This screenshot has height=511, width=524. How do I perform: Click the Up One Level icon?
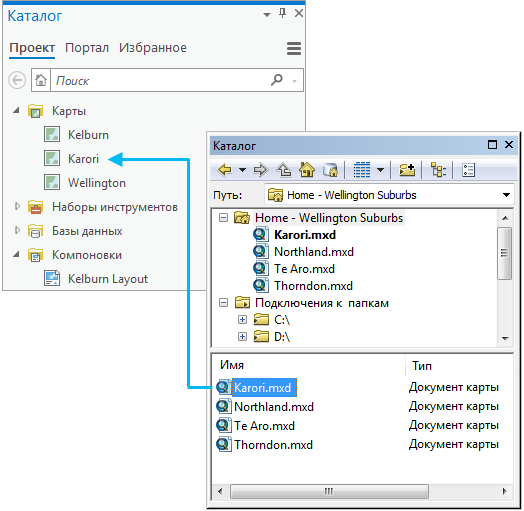(284, 170)
